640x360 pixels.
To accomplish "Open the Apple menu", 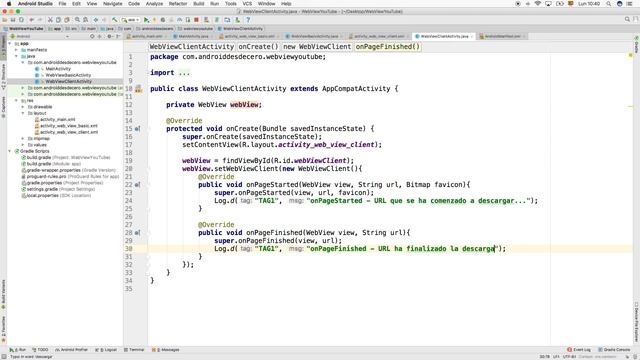I will (x=9, y=4).
